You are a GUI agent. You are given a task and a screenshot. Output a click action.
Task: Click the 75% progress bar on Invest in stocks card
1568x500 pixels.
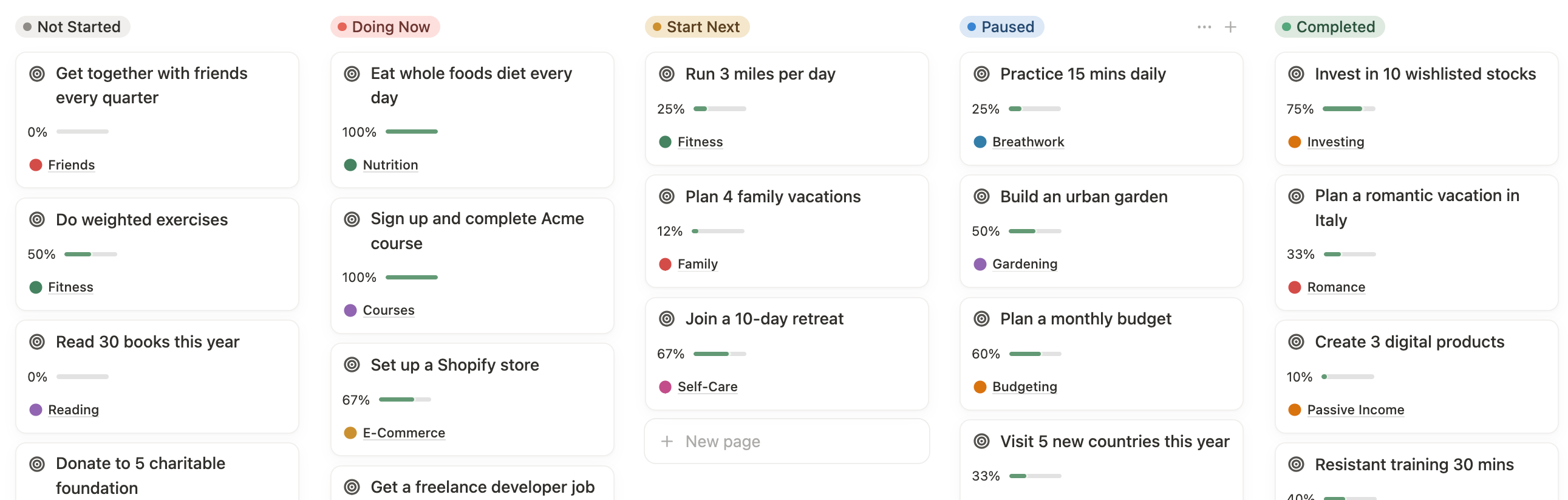1348,109
